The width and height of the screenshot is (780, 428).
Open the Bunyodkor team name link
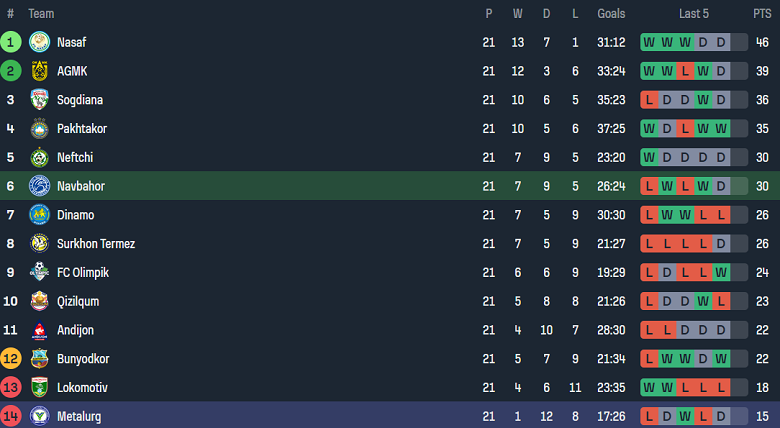83,359
